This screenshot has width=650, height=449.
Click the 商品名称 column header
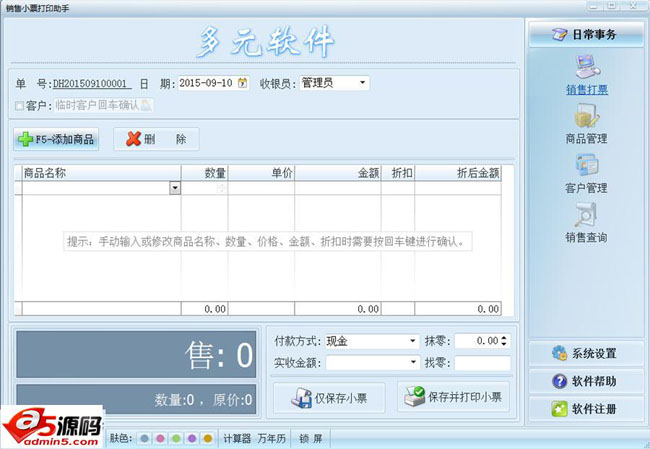[102, 173]
